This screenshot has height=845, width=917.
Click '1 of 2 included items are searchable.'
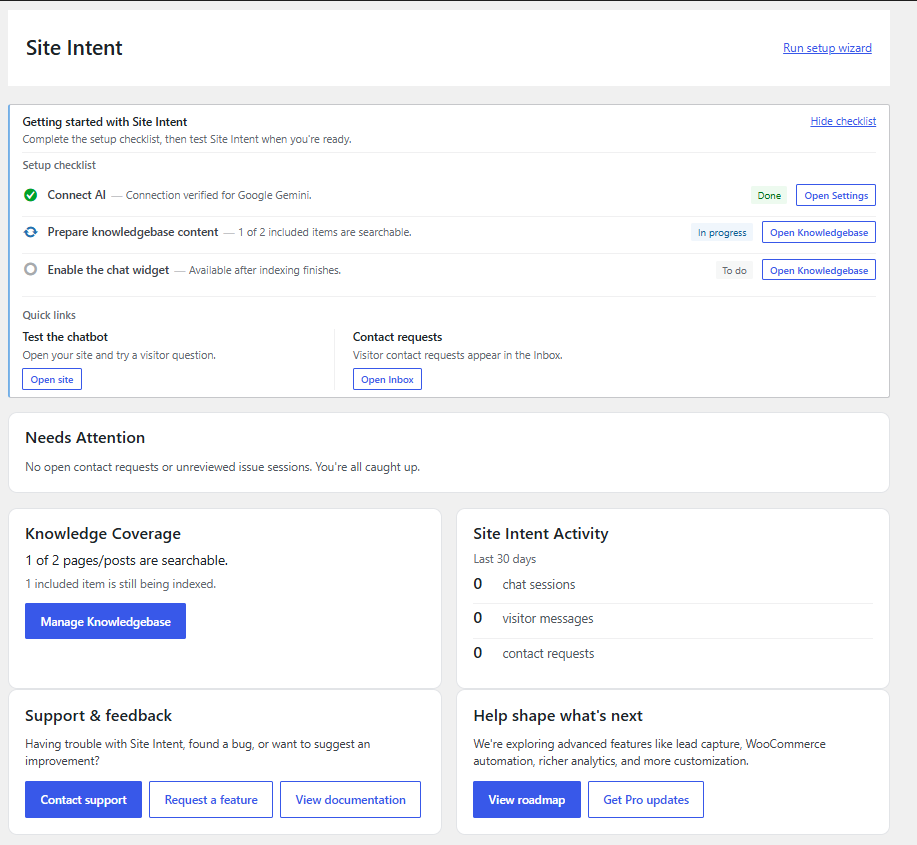pyautogui.click(x=325, y=232)
